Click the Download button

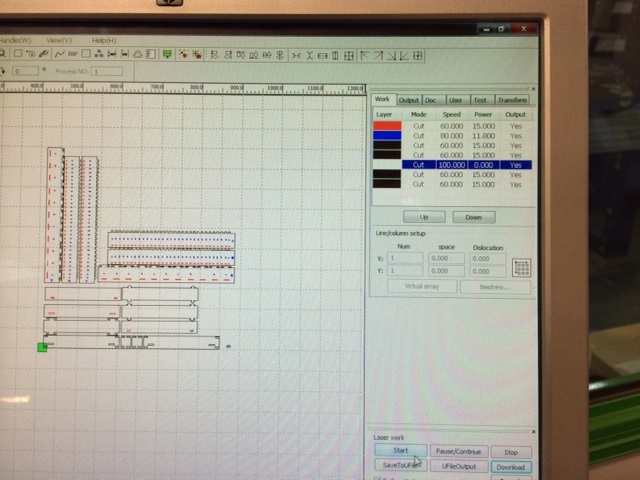[511, 467]
